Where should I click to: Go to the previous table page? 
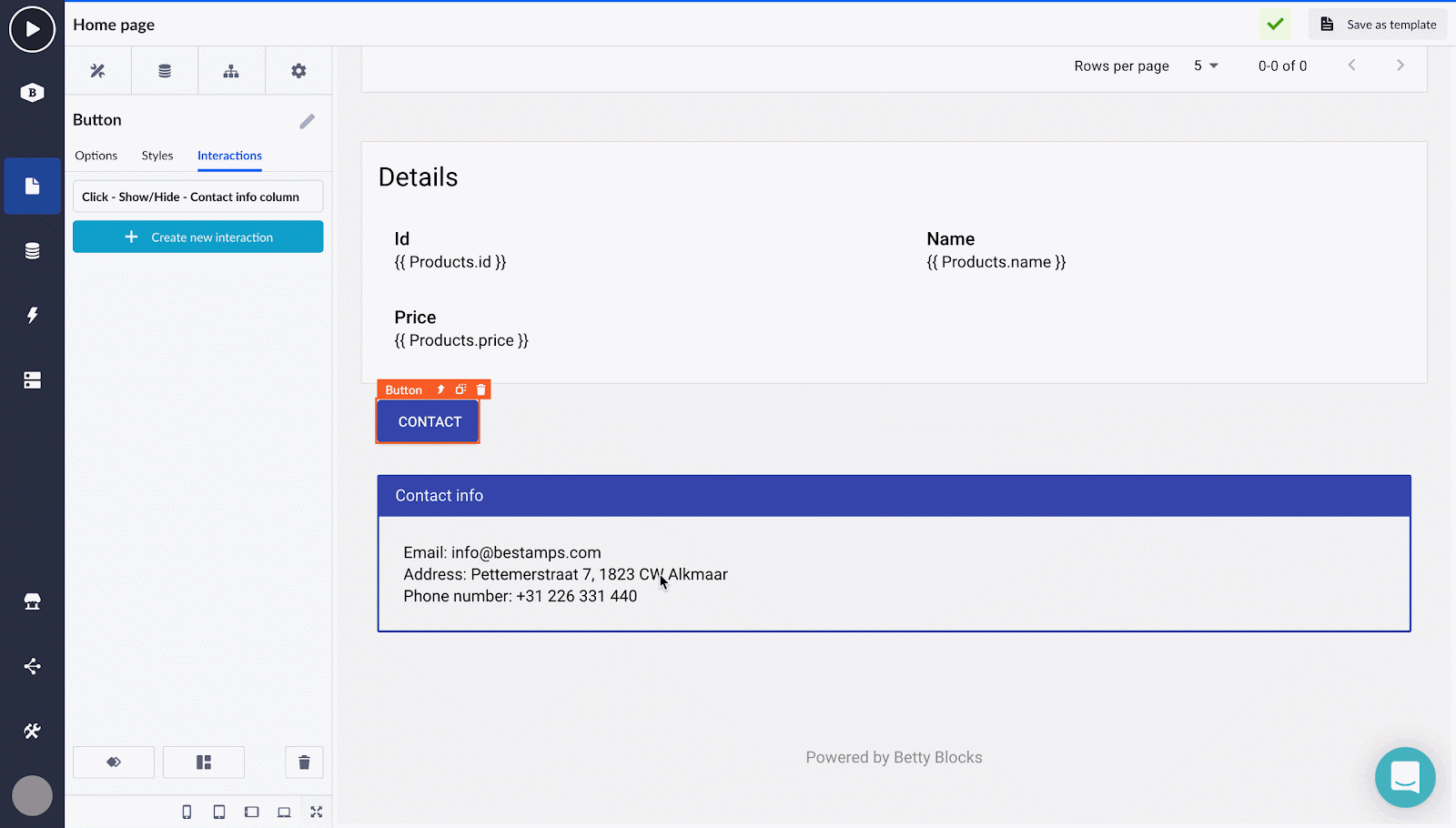pyautogui.click(x=1352, y=65)
